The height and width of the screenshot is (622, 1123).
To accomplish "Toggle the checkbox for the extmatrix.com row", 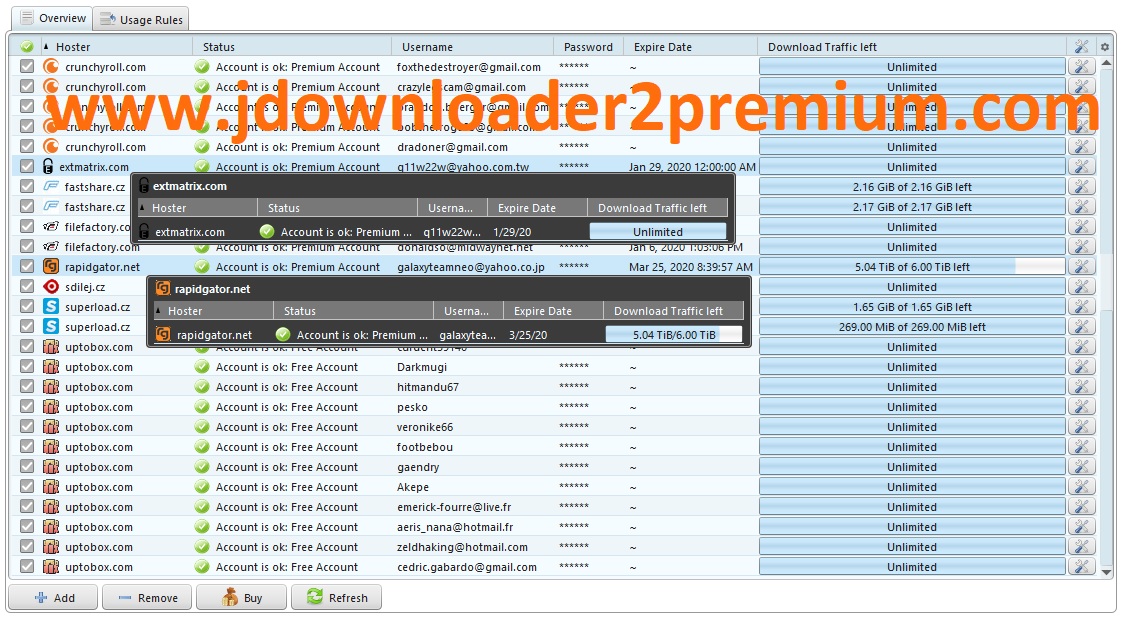I will (x=26, y=166).
